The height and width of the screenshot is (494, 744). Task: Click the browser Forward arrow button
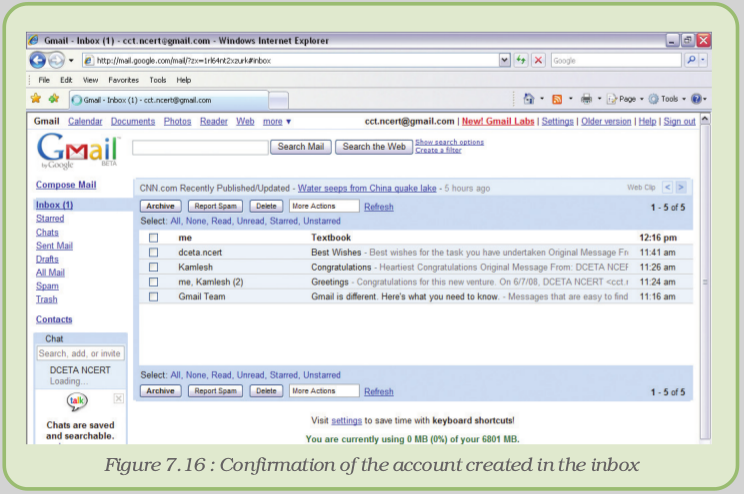pos(56,60)
